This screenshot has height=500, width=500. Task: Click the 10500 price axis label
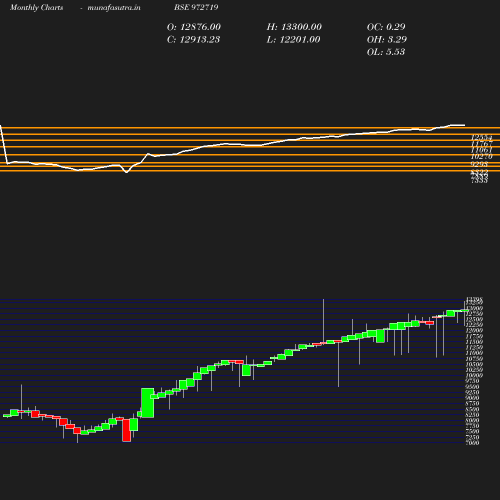474,364
